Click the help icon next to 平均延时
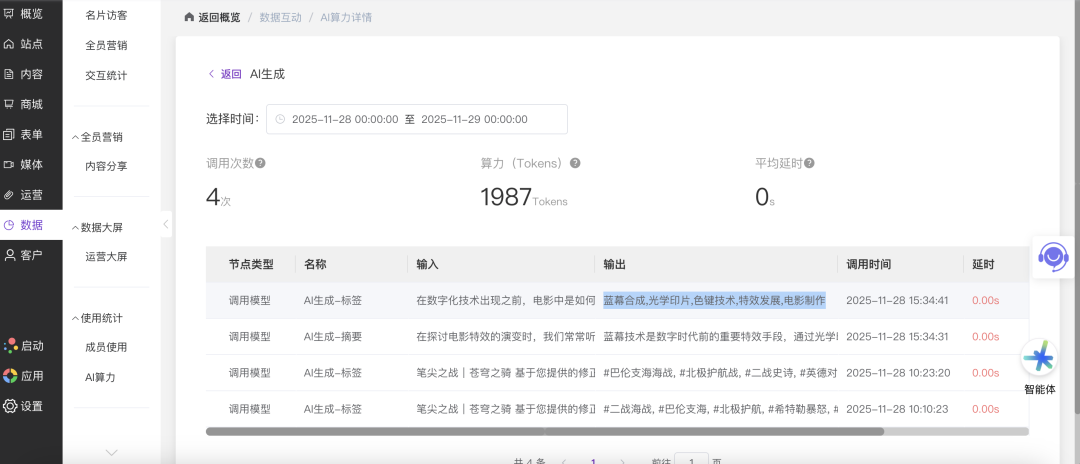 (809, 163)
